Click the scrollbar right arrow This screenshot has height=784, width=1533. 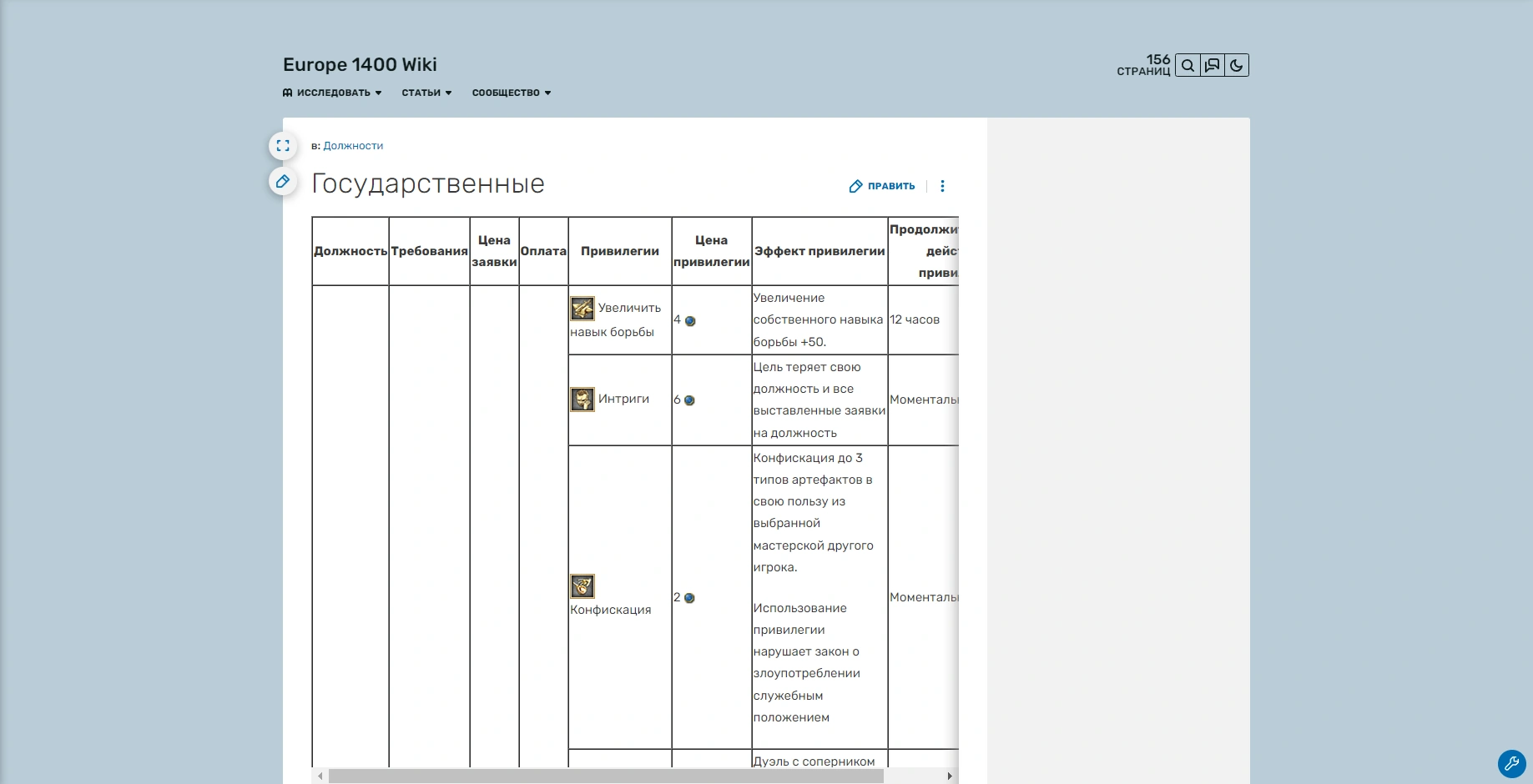950,776
